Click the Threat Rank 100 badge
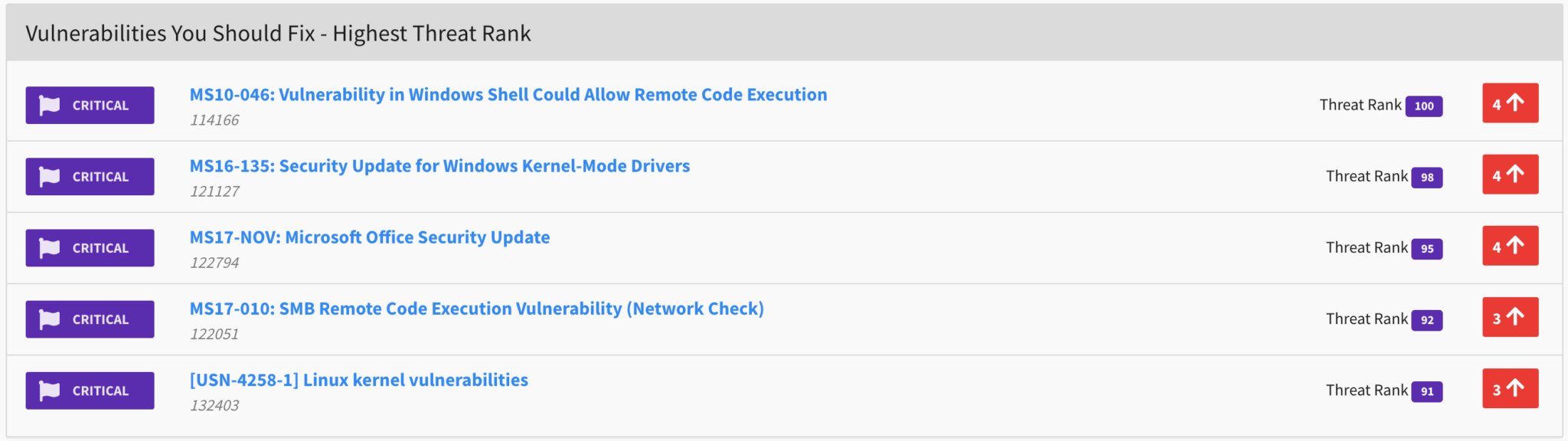Image resolution: width=1568 pixels, height=441 pixels. tap(1424, 106)
